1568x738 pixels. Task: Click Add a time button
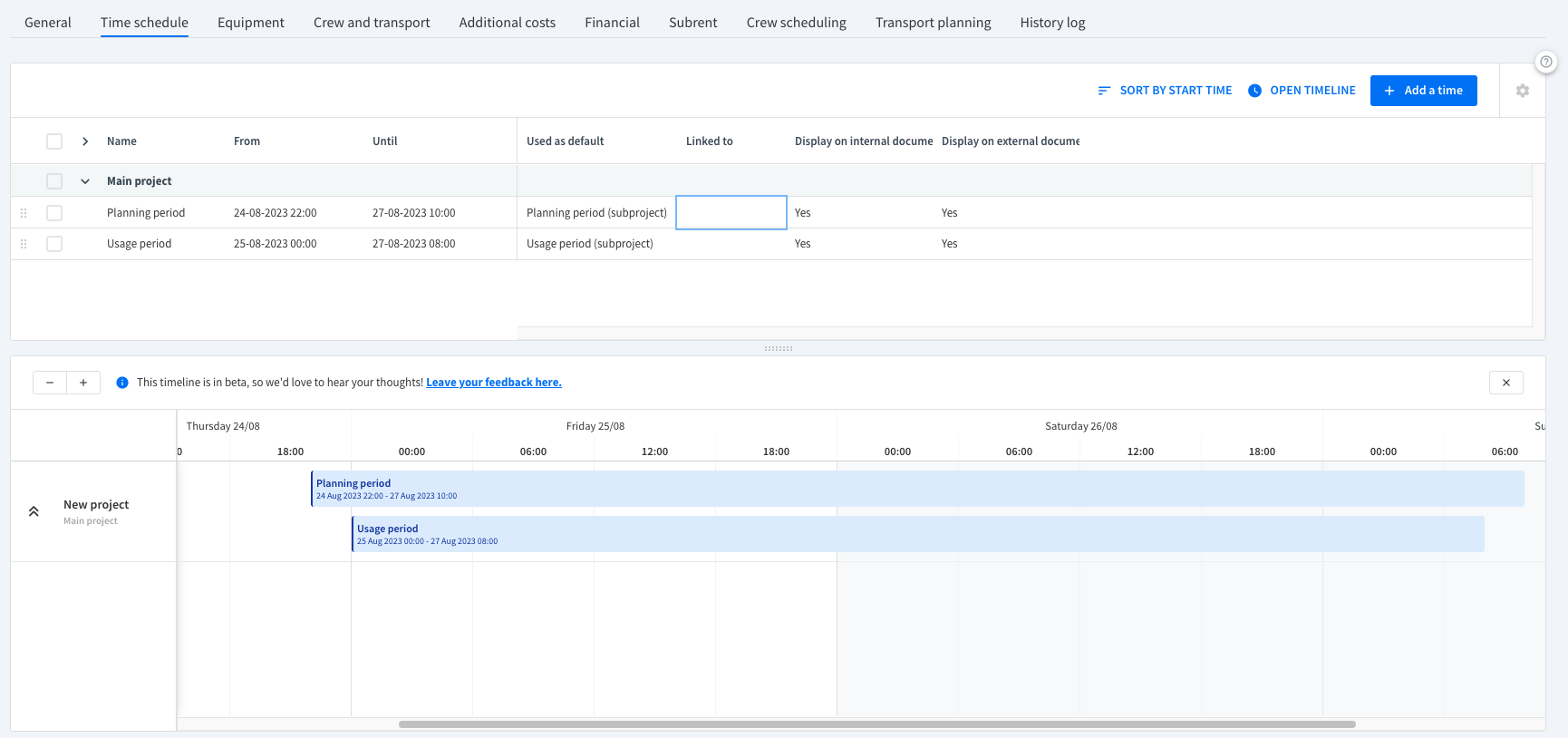tap(1424, 91)
